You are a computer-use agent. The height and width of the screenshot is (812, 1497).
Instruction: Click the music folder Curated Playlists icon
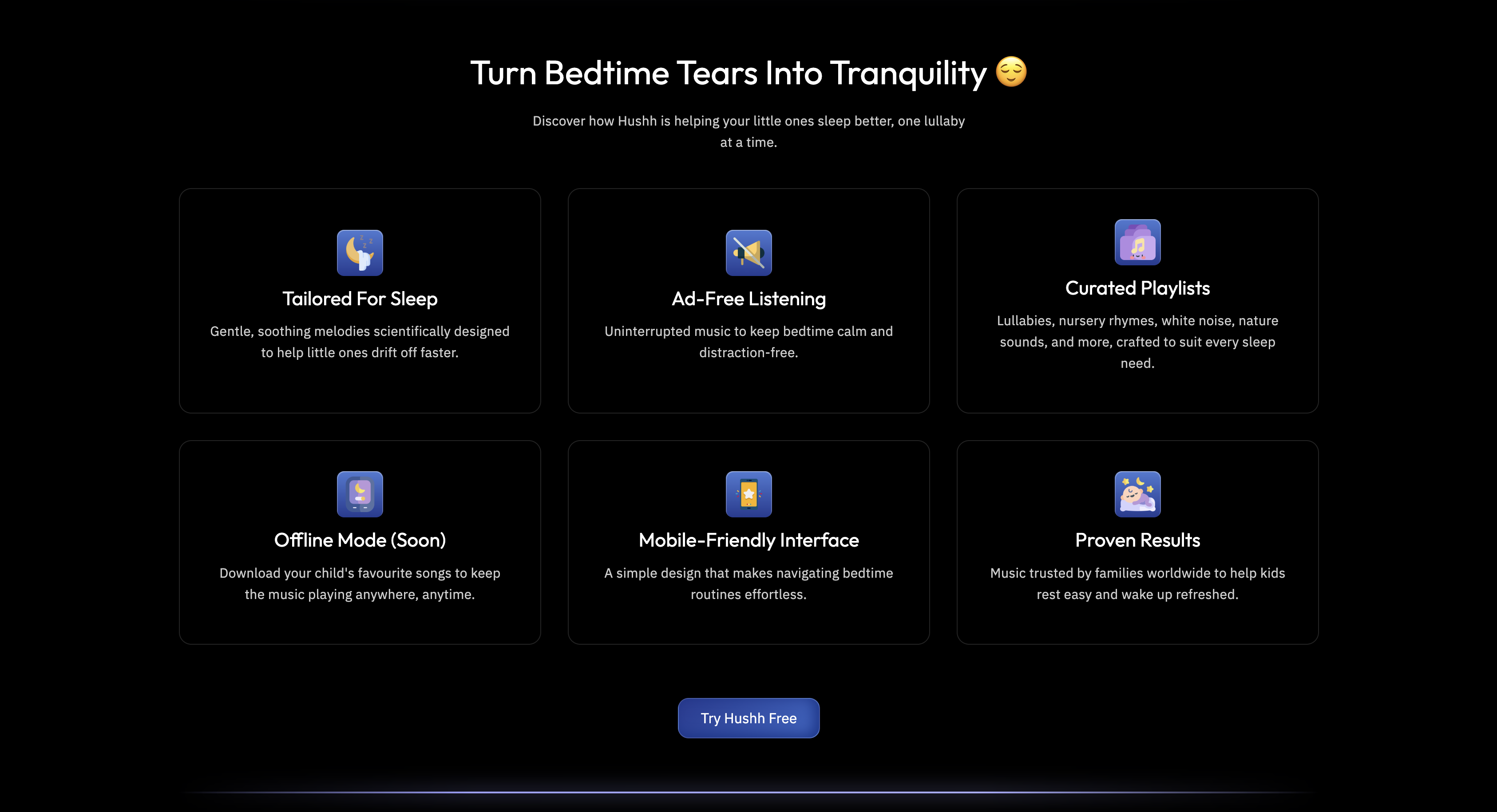(1137, 242)
